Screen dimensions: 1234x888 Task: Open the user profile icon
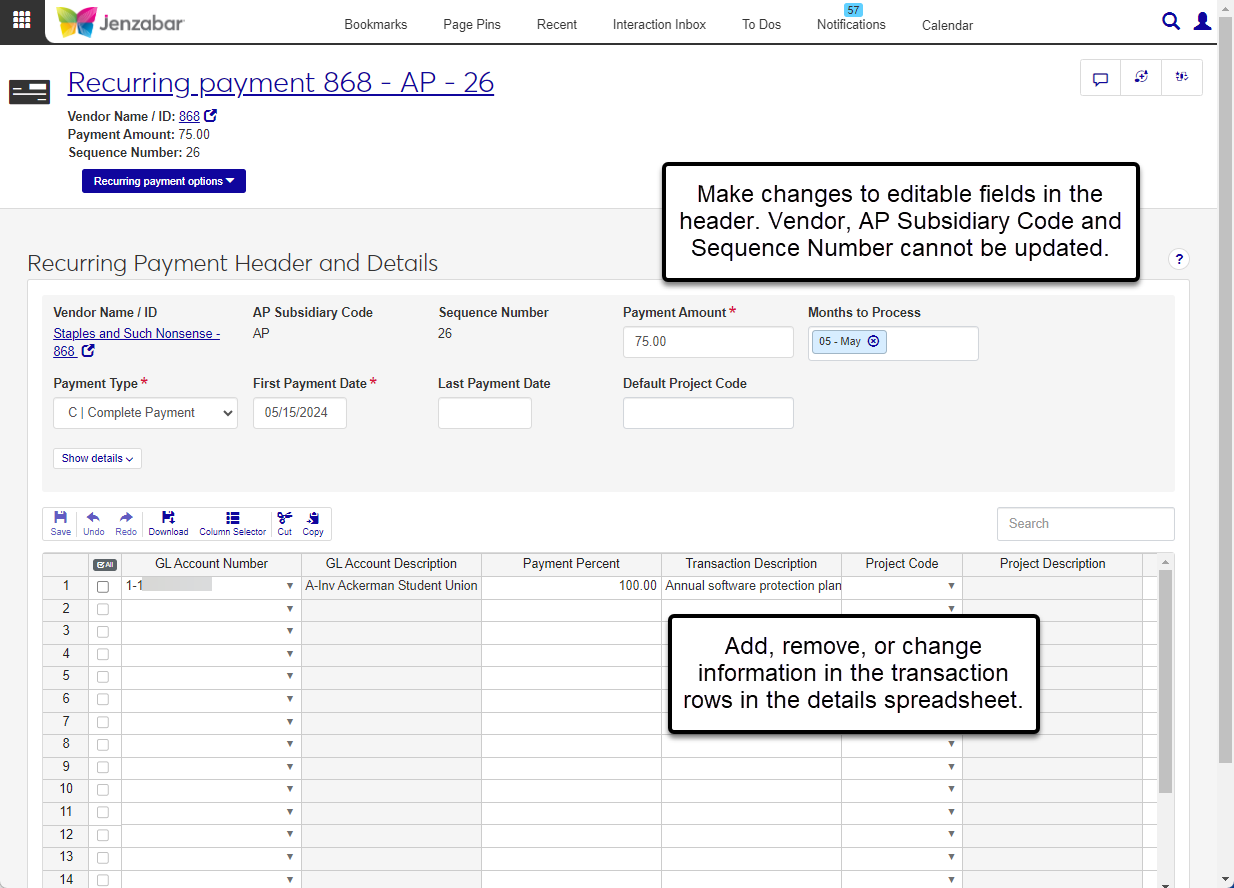click(1203, 21)
